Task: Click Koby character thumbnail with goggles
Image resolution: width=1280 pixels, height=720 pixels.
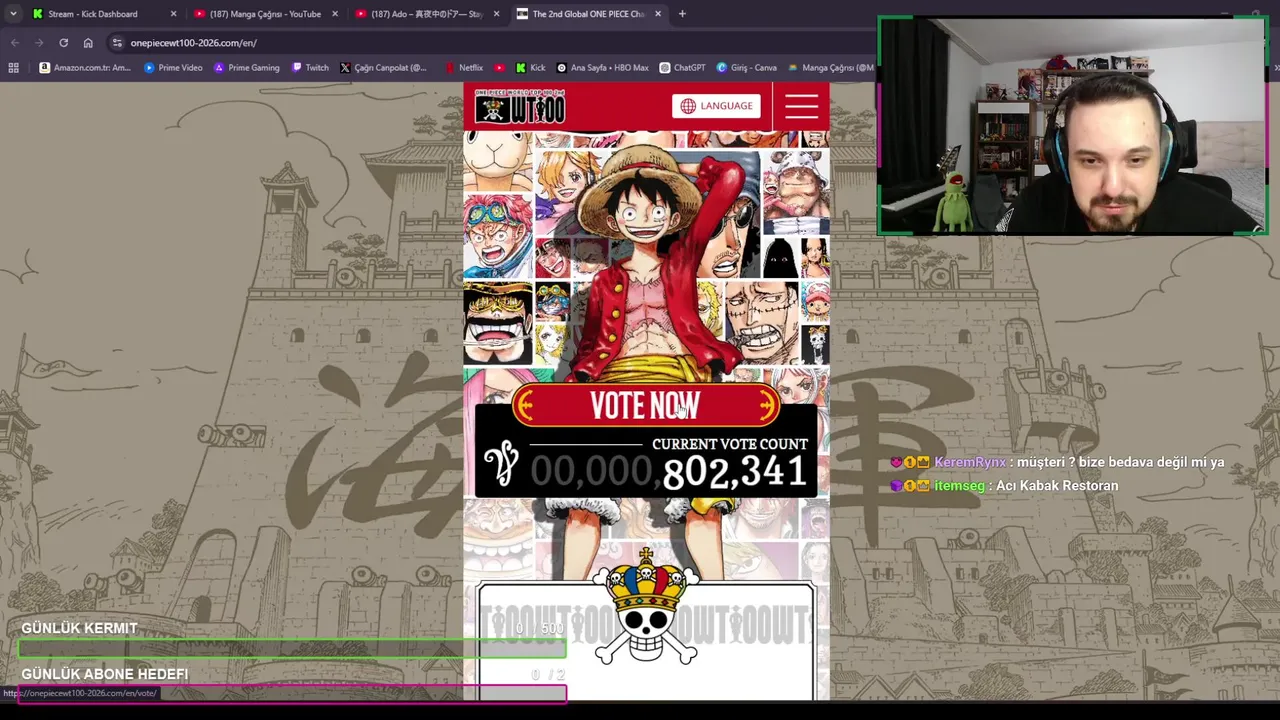Action: point(498,237)
